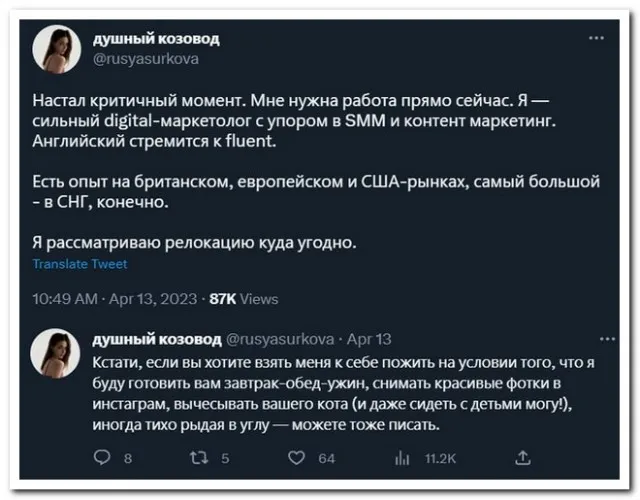Screen dimensions: 640x500
Task: Open more options on the reply tweet
Action: (x=596, y=339)
